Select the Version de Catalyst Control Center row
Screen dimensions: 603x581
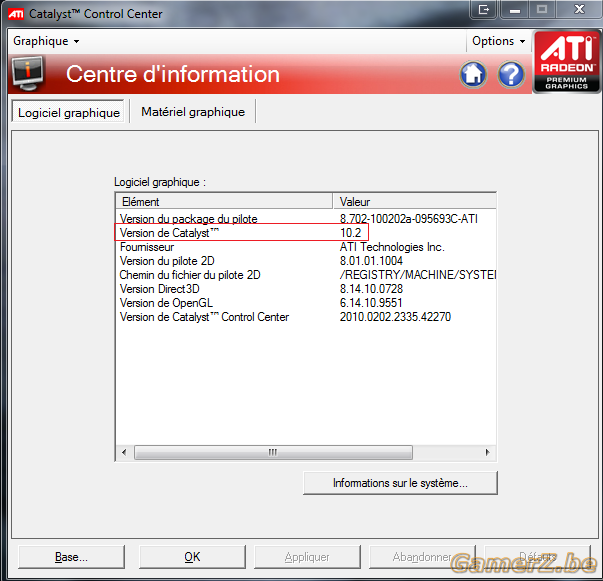click(306, 317)
